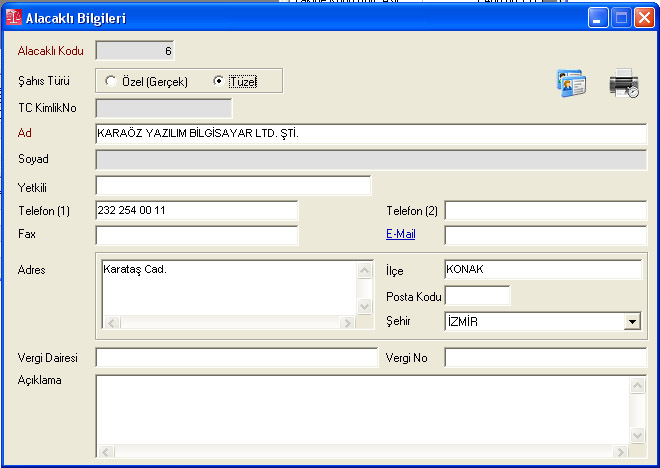Select the Tüzel radio button

(218, 80)
